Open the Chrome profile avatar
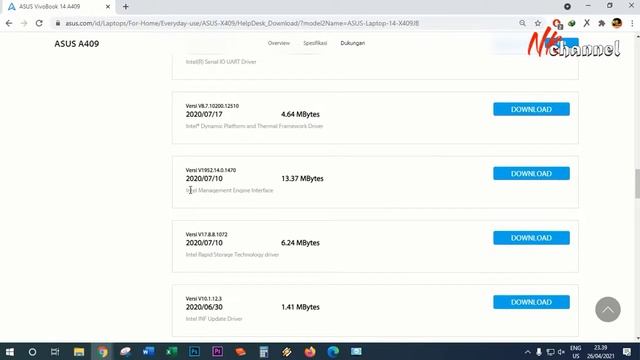 (x=617, y=23)
